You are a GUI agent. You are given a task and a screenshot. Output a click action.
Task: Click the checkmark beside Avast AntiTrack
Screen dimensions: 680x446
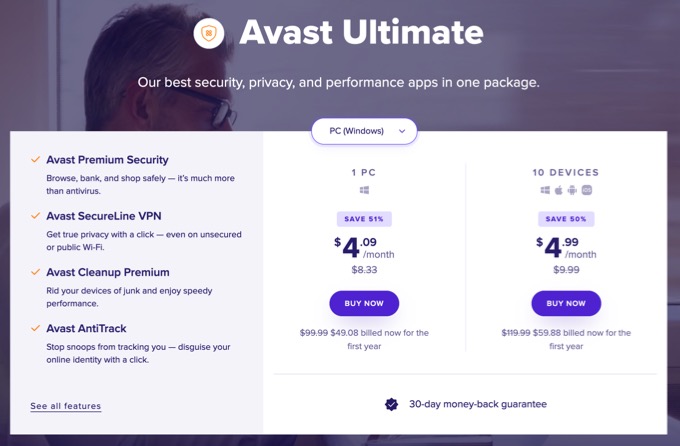pos(36,327)
